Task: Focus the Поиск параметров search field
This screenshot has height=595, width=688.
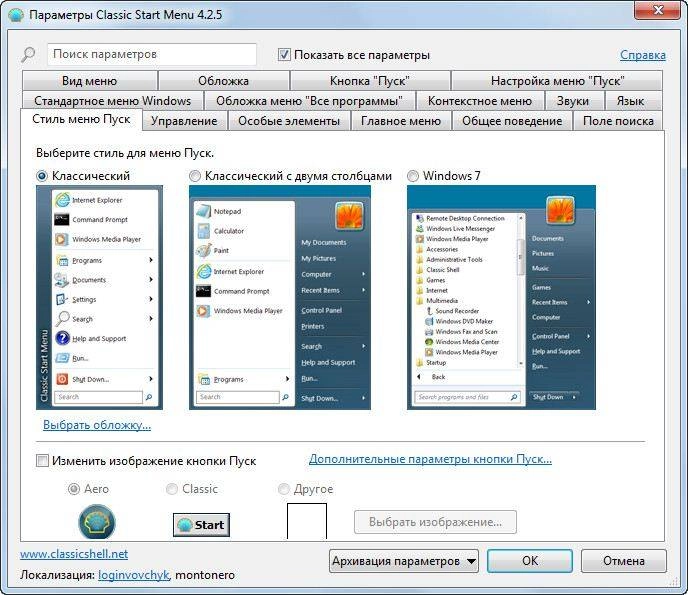Action: tap(152, 54)
